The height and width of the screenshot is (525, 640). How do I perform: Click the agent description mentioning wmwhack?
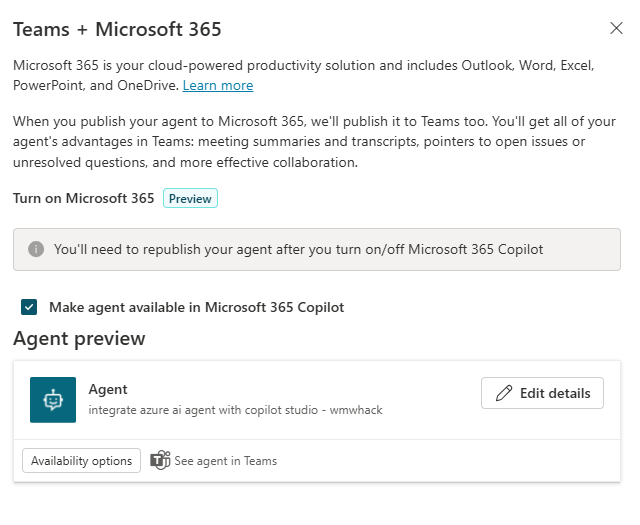(236, 410)
